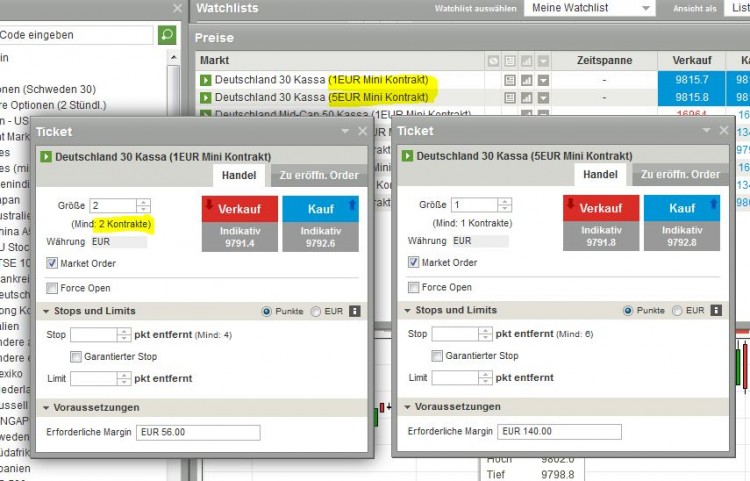Focus the Code eingeben search field

tap(76, 35)
